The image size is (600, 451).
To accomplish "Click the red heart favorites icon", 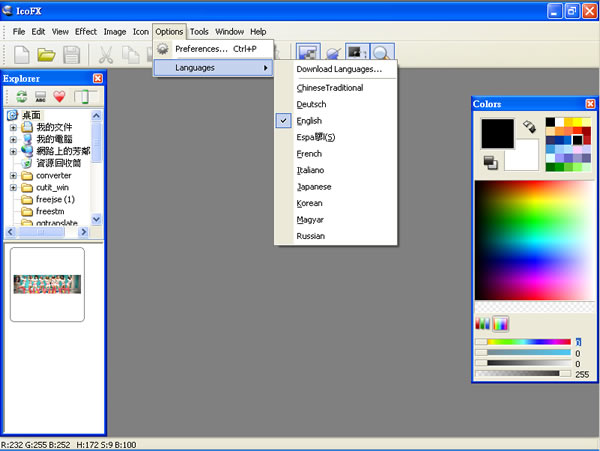I will tap(59, 96).
